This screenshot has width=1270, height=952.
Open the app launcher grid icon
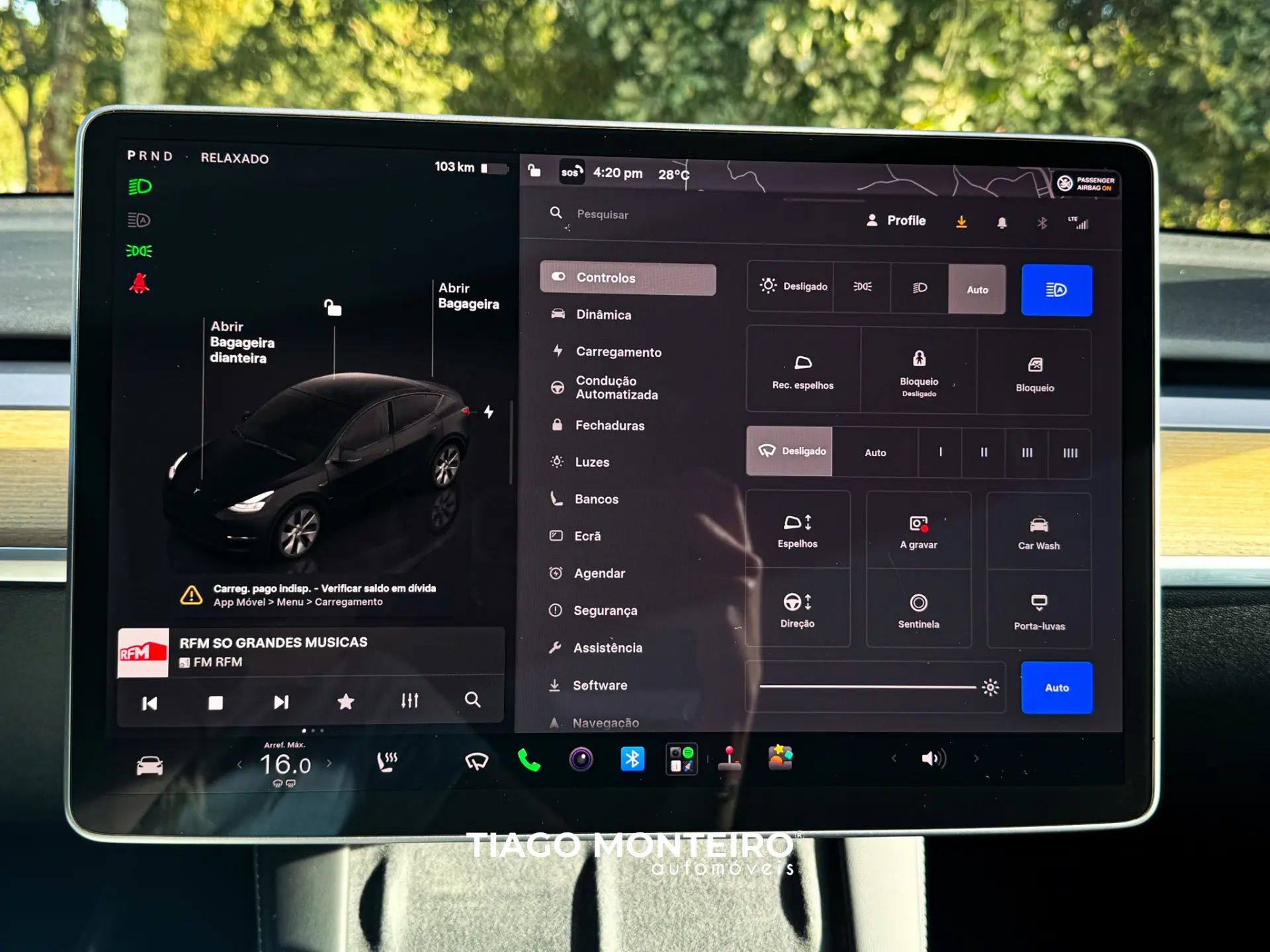click(681, 759)
